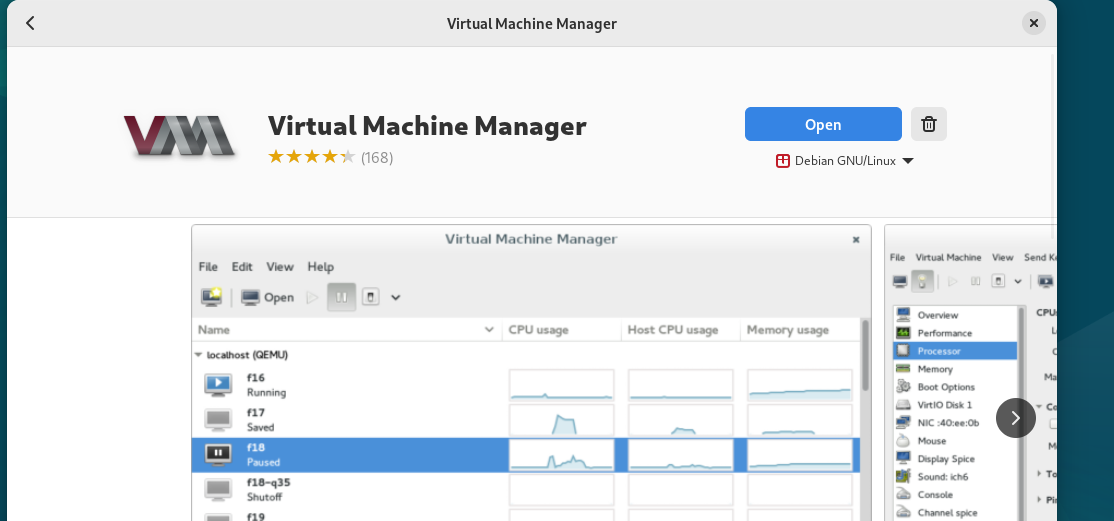Click the new virtual machine icon in the screenshot

211,297
